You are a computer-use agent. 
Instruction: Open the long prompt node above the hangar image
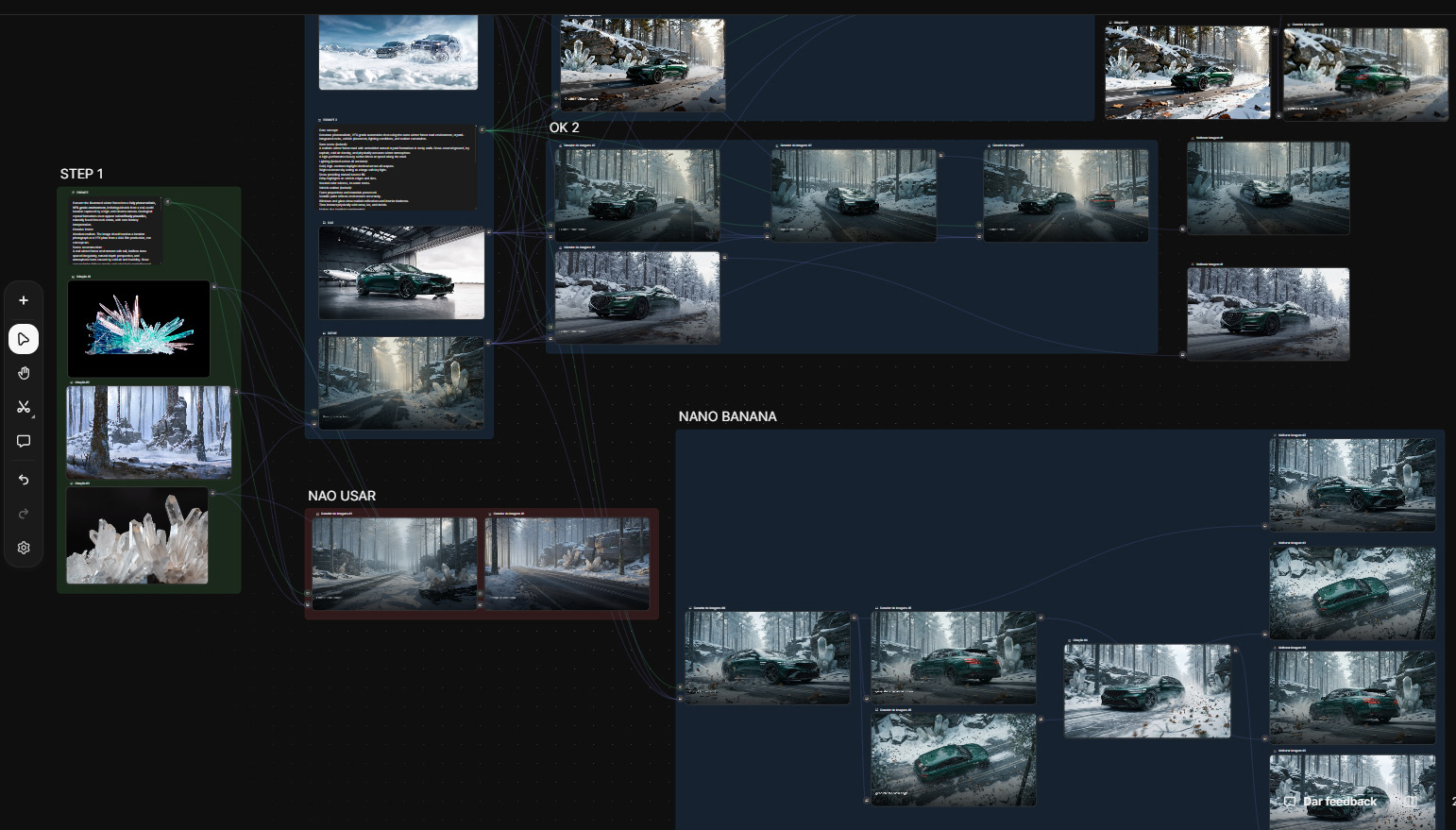(398, 166)
